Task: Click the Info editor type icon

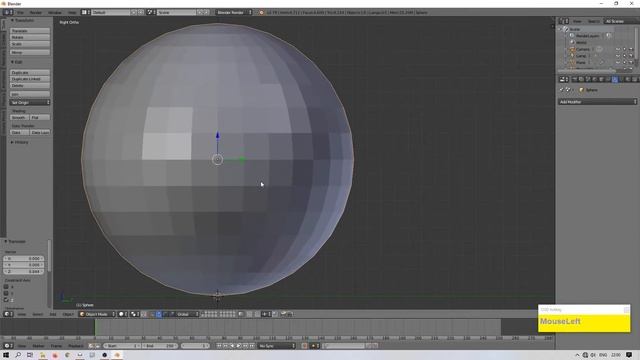Action: tap(8, 12)
